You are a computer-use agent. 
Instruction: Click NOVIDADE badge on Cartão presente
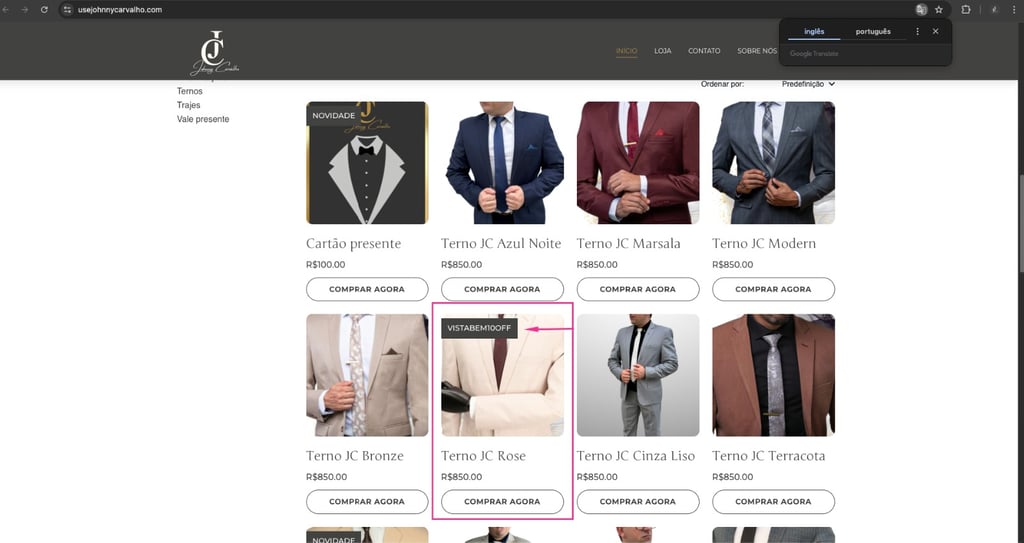coord(333,116)
